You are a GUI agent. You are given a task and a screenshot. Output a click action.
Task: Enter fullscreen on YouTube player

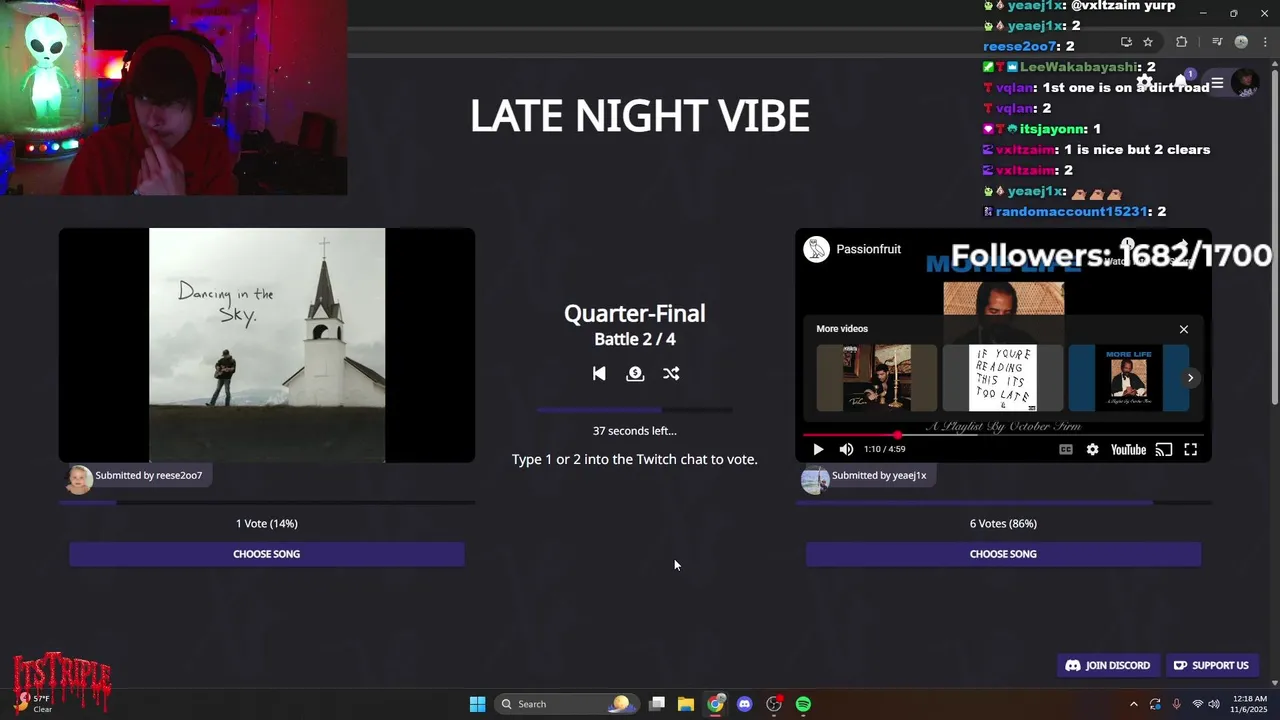tap(1191, 450)
